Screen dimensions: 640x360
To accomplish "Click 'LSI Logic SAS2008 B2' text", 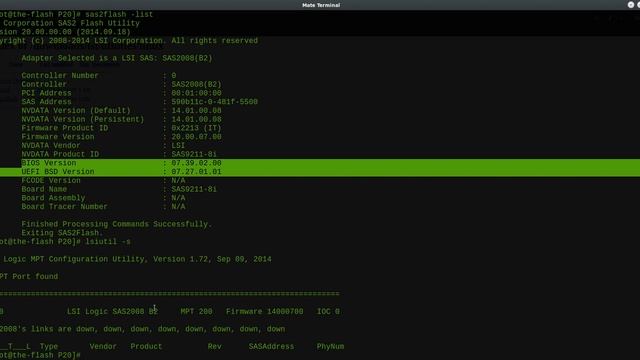I will click(112, 311).
